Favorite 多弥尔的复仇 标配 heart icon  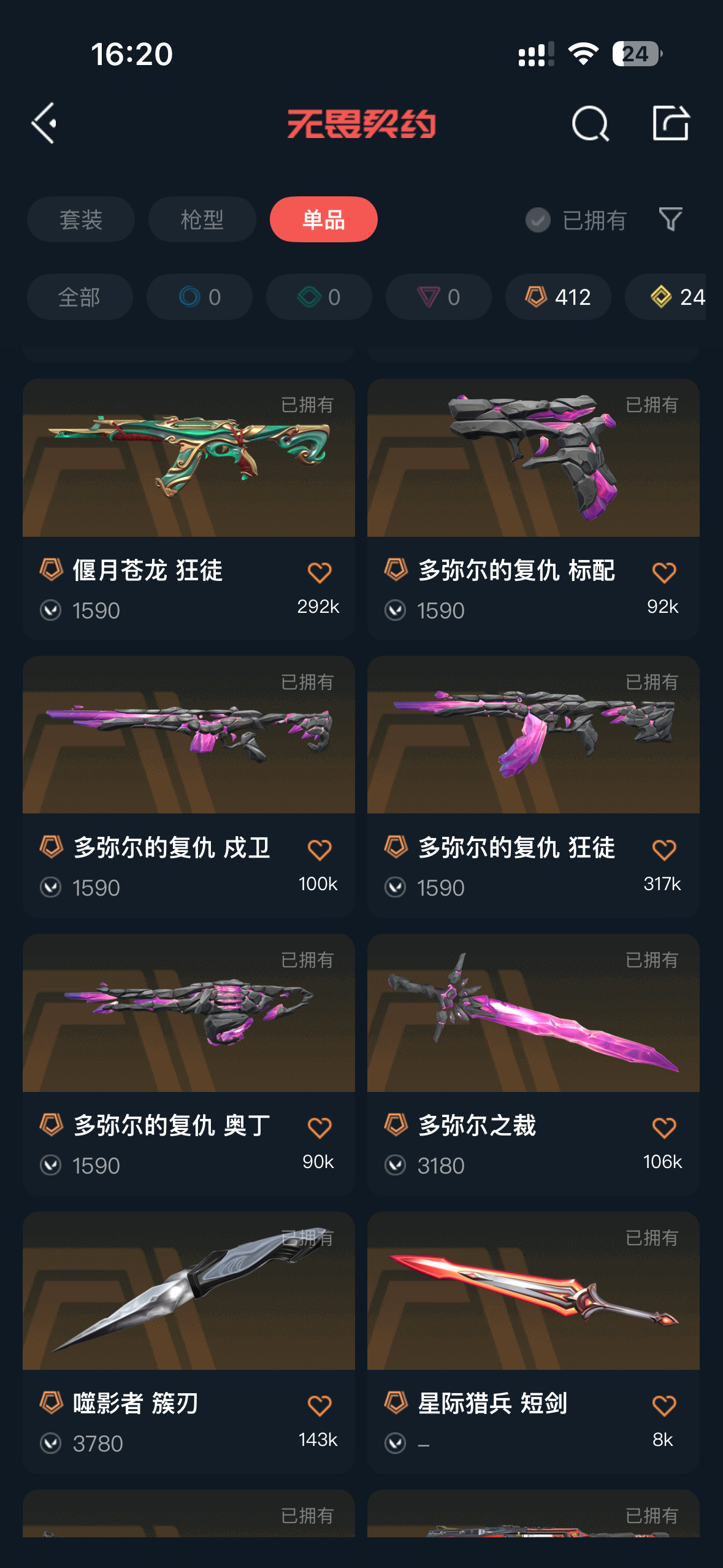point(664,572)
